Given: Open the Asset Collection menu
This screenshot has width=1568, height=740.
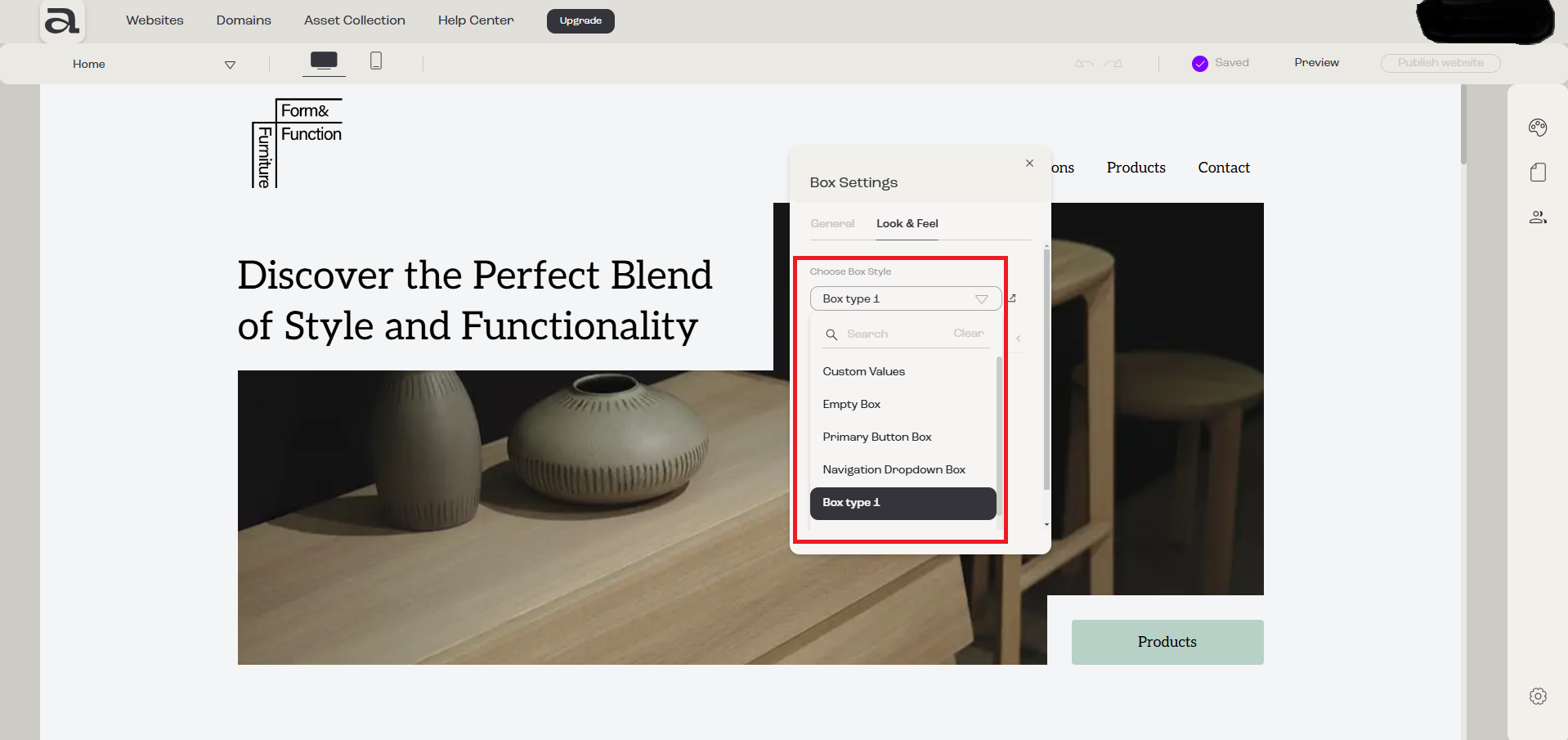Looking at the screenshot, I should pos(355,20).
